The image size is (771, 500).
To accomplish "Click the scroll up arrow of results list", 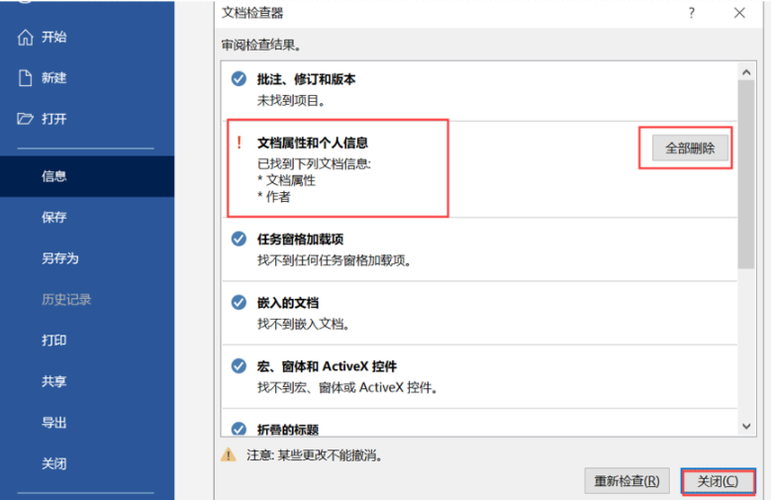I will pos(746,72).
